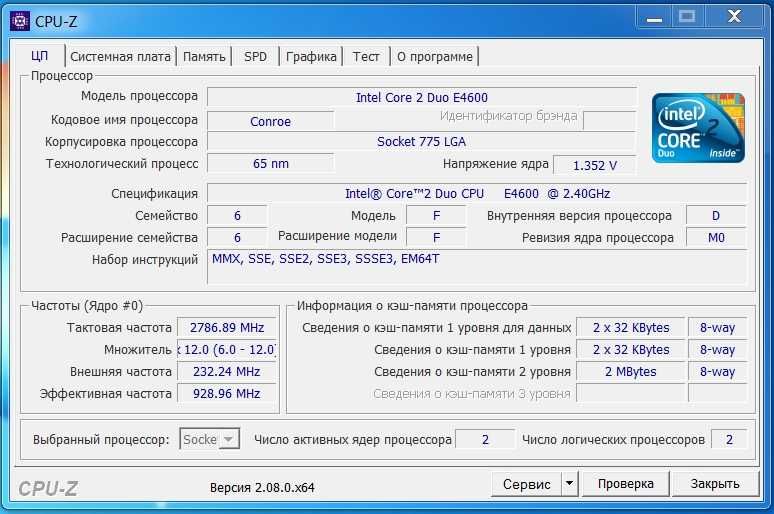Click the Расширение семейства value 6
The width and height of the screenshot is (774, 514).
click(237, 237)
